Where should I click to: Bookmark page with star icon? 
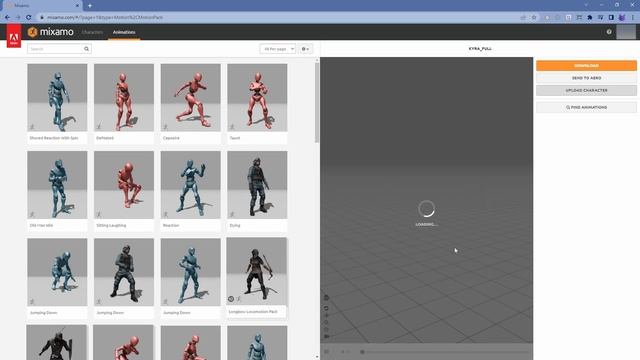(x=534, y=18)
